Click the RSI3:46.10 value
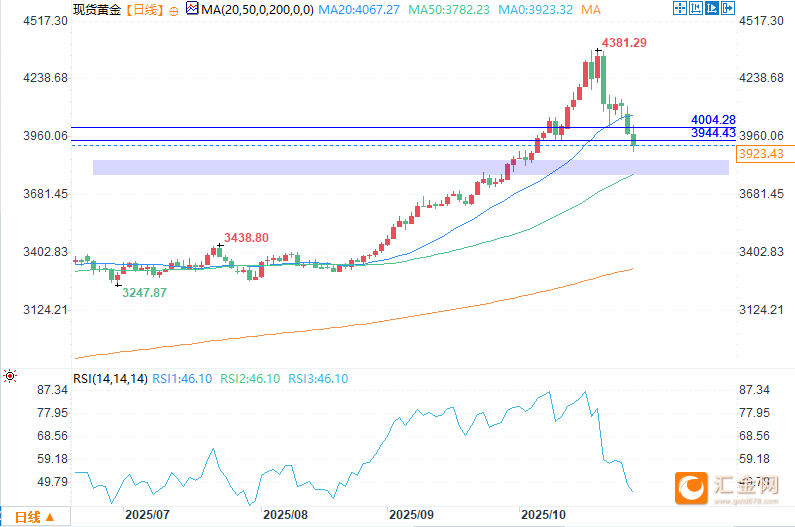 click(318, 379)
